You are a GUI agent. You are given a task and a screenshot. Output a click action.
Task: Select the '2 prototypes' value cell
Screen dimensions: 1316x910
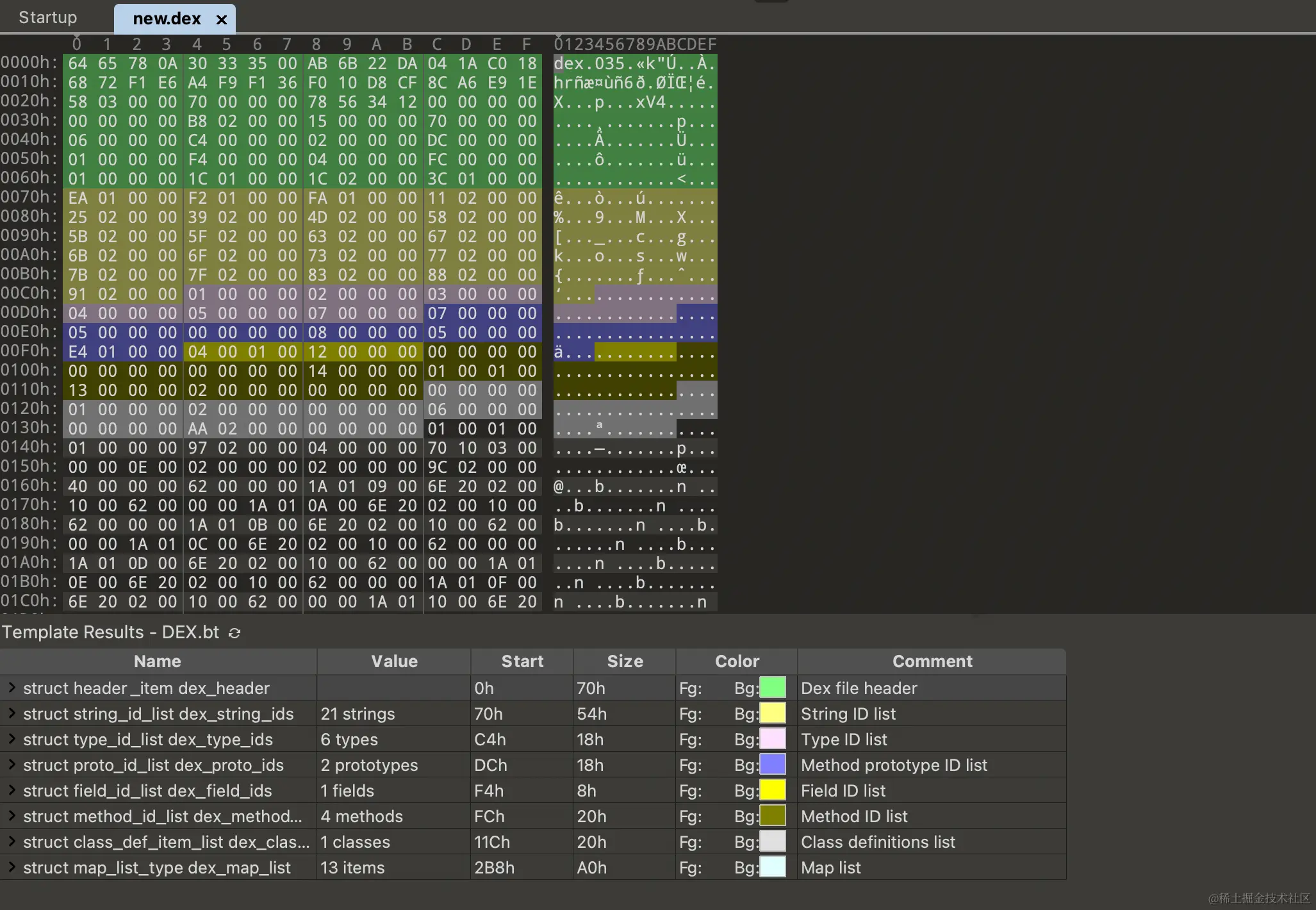click(394, 765)
